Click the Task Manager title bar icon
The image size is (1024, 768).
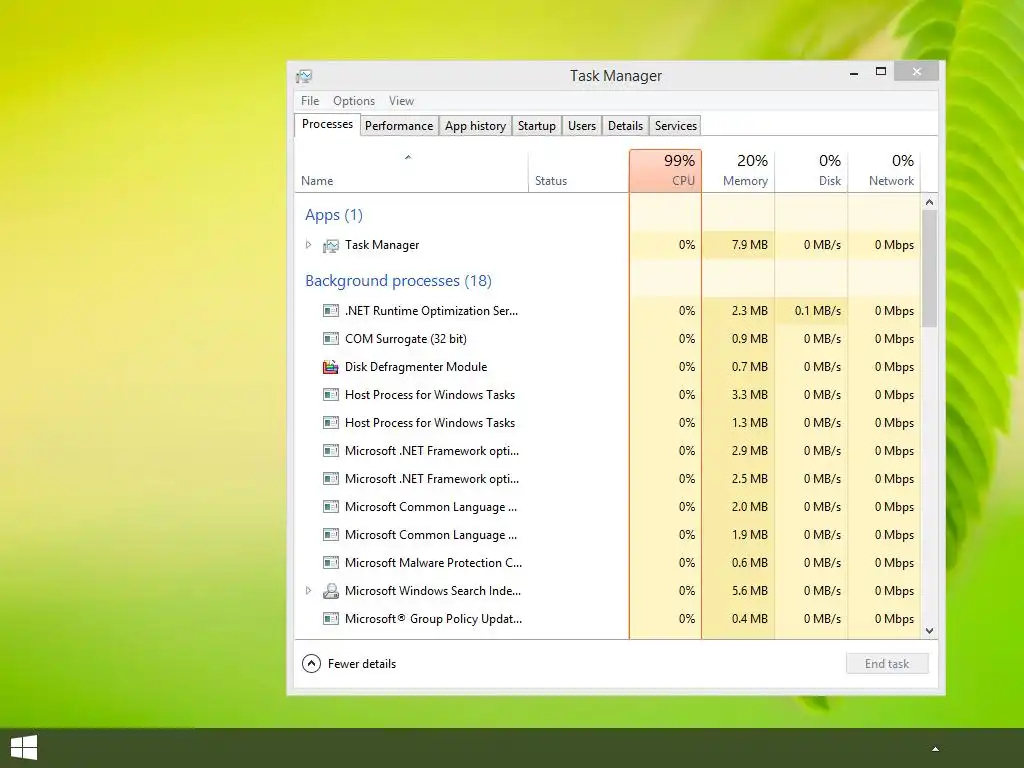(304, 76)
